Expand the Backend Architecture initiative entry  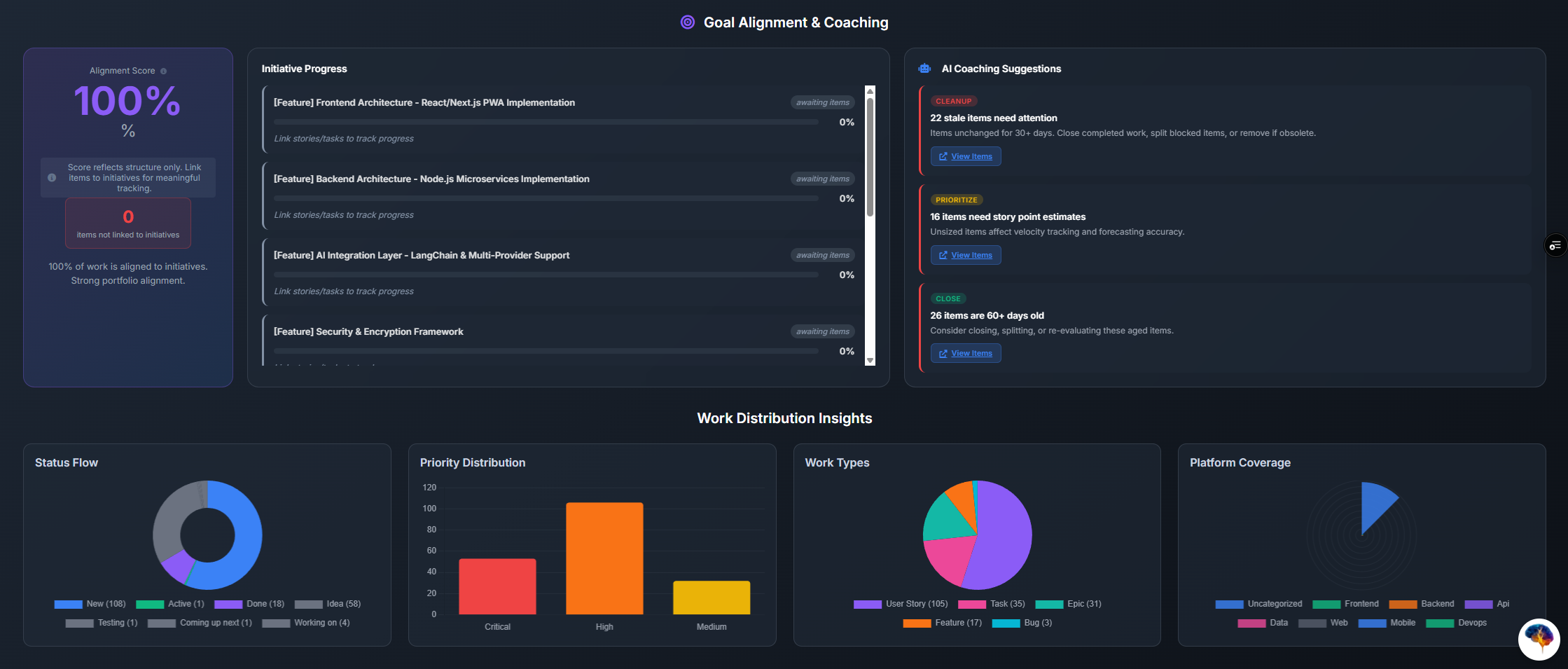(x=431, y=179)
